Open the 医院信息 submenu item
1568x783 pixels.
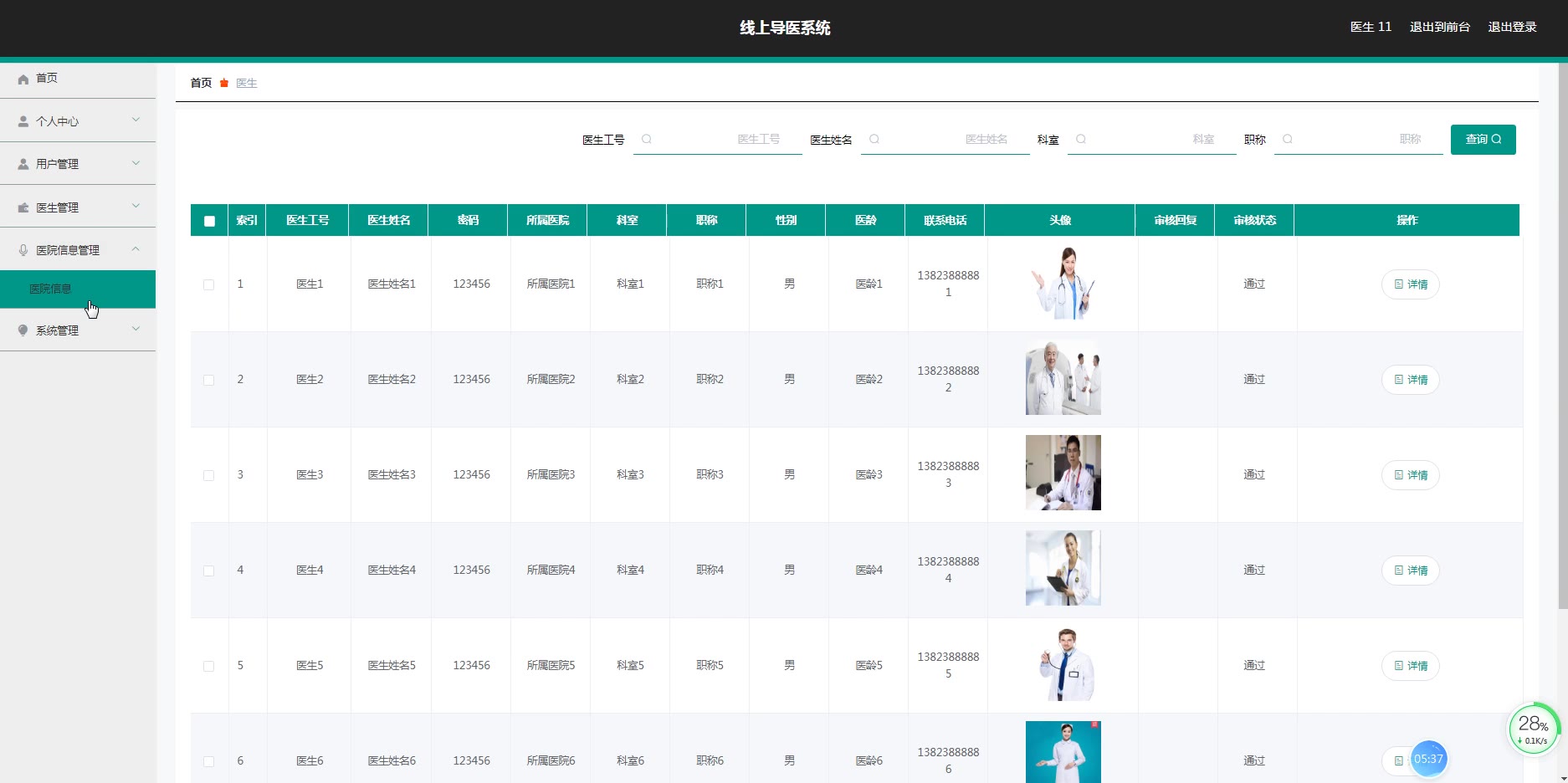pos(50,289)
